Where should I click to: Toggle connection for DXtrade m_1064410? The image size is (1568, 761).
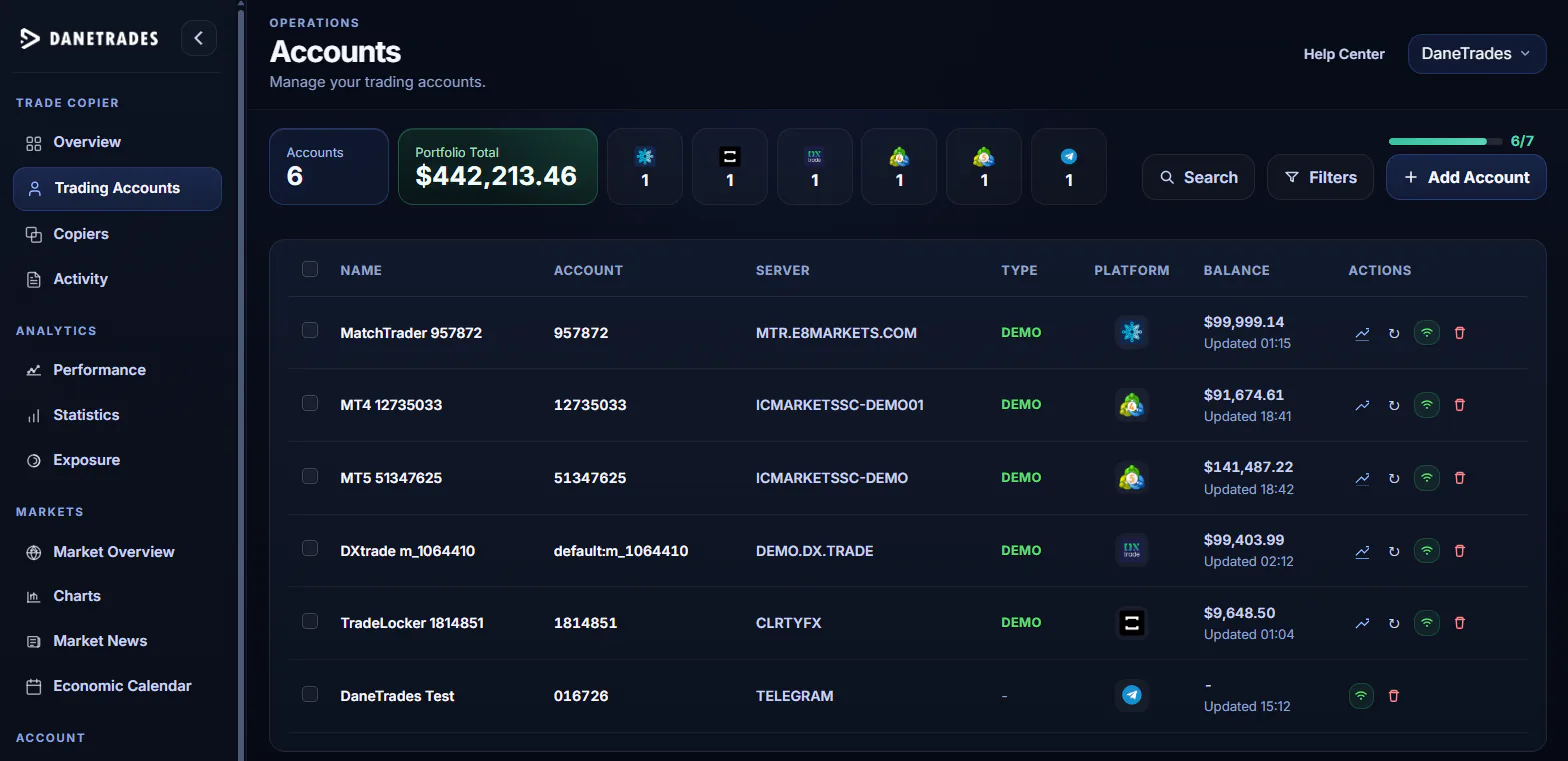click(1427, 550)
